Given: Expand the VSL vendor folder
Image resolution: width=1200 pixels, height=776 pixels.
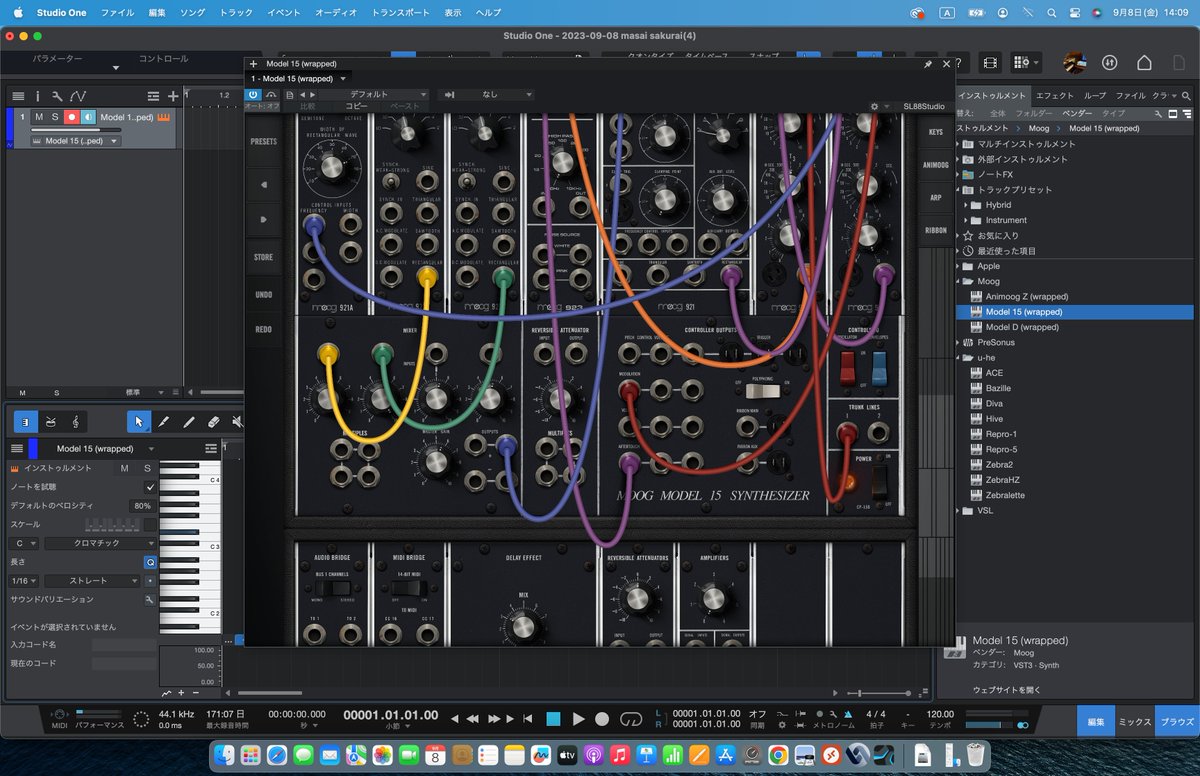Looking at the screenshot, I should 958,510.
